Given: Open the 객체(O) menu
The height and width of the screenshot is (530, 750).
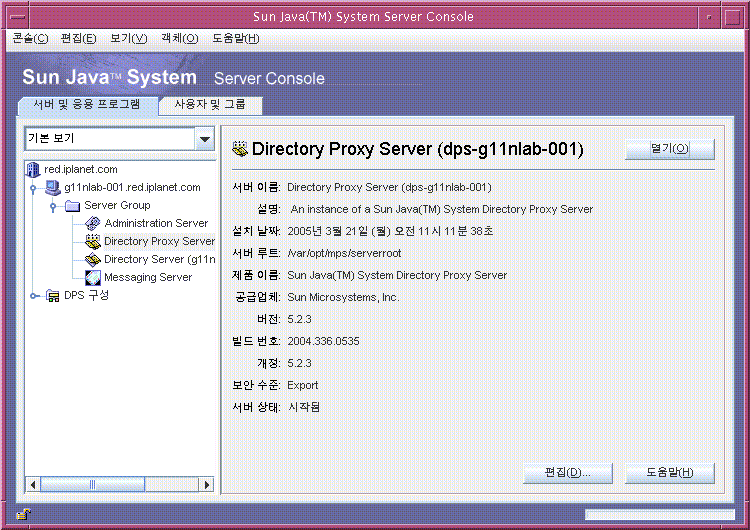Looking at the screenshot, I should point(179,38).
